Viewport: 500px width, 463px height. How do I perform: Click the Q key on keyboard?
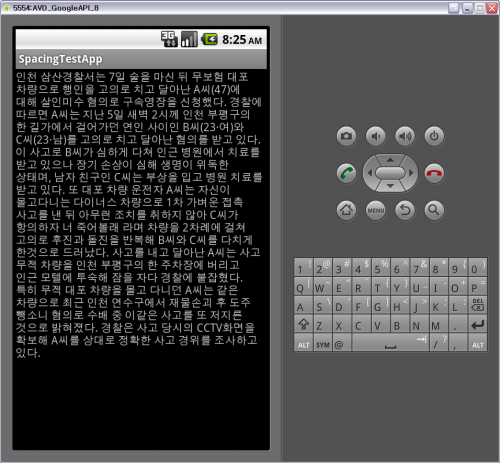303,286
